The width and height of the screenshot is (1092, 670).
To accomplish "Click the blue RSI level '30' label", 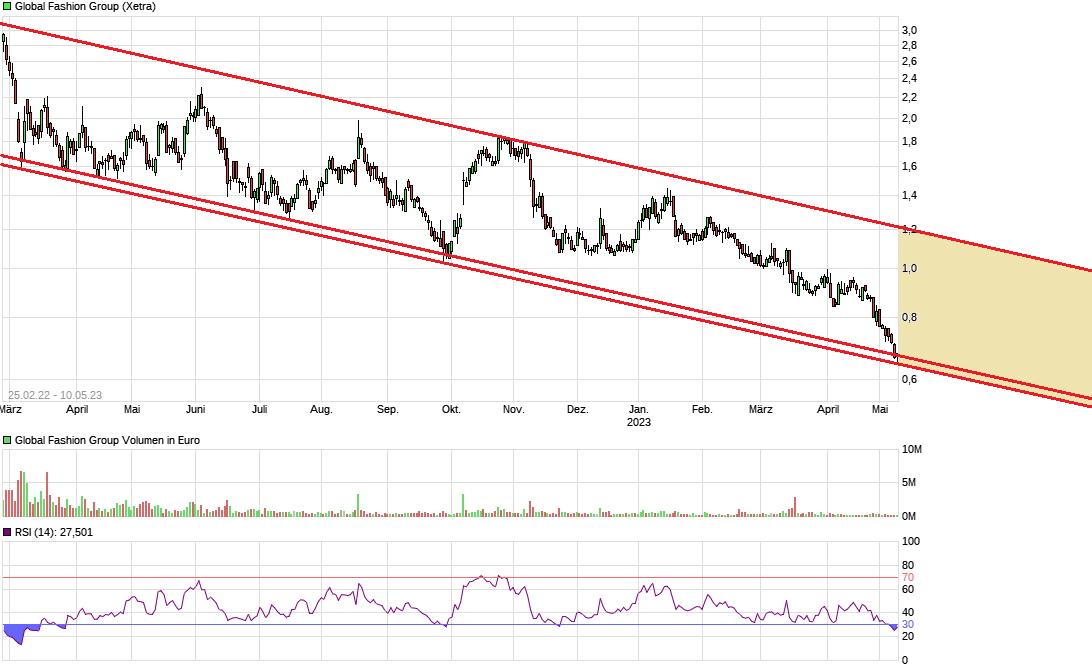I will pos(908,625).
